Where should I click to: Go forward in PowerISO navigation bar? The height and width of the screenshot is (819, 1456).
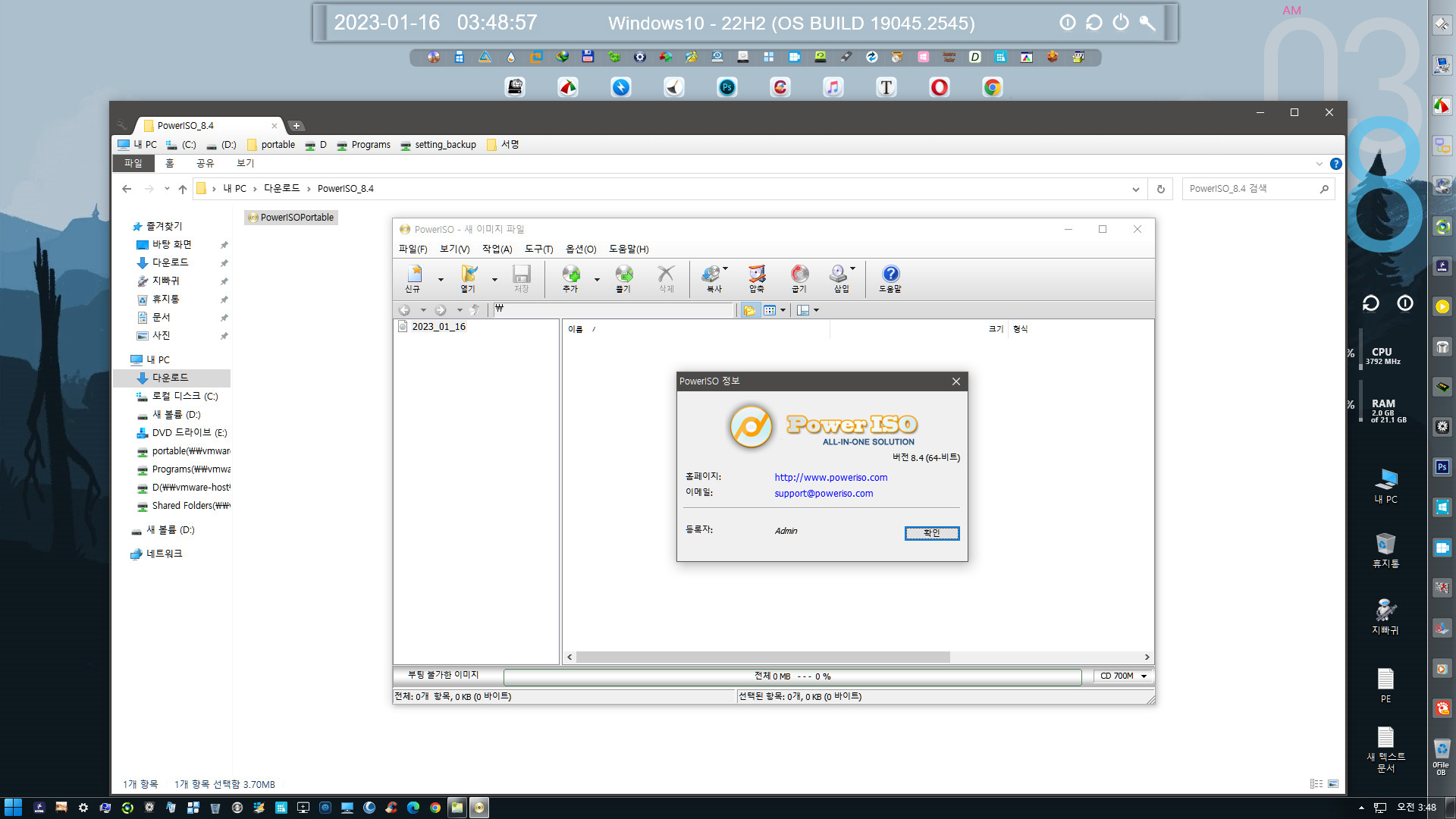(441, 310)
